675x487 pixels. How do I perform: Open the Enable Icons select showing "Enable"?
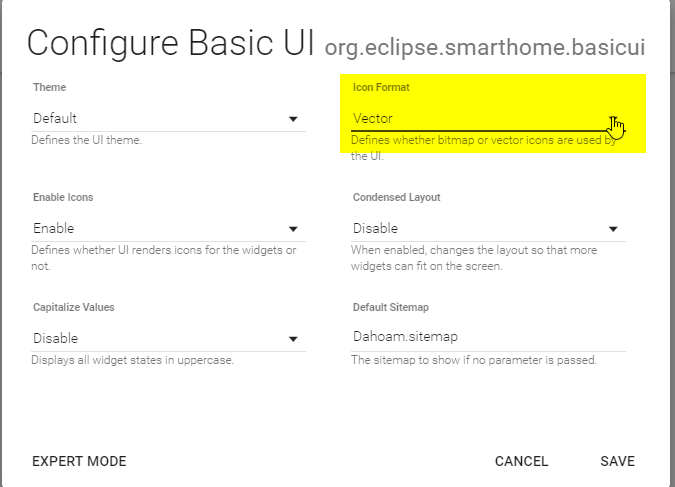point(160,229)
